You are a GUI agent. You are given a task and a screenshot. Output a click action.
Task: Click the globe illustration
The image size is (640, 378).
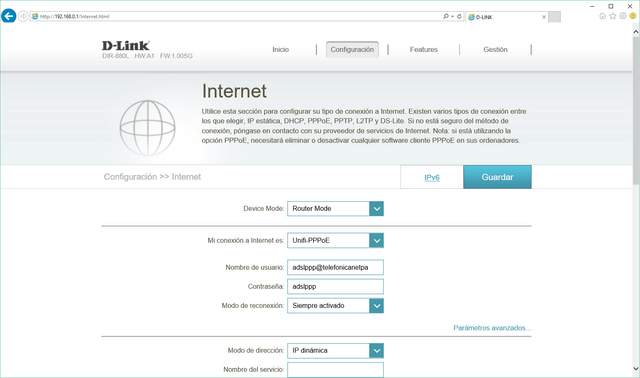147,128
